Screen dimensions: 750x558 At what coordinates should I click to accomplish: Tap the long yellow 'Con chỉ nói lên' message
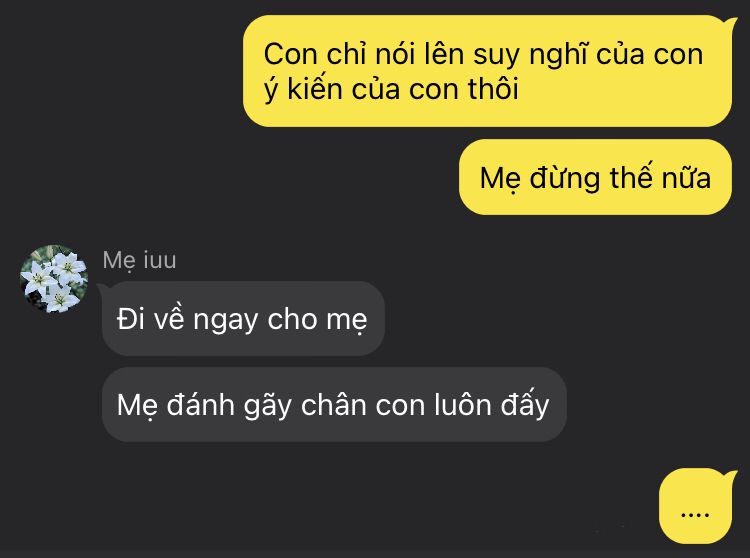pos(487,71)
